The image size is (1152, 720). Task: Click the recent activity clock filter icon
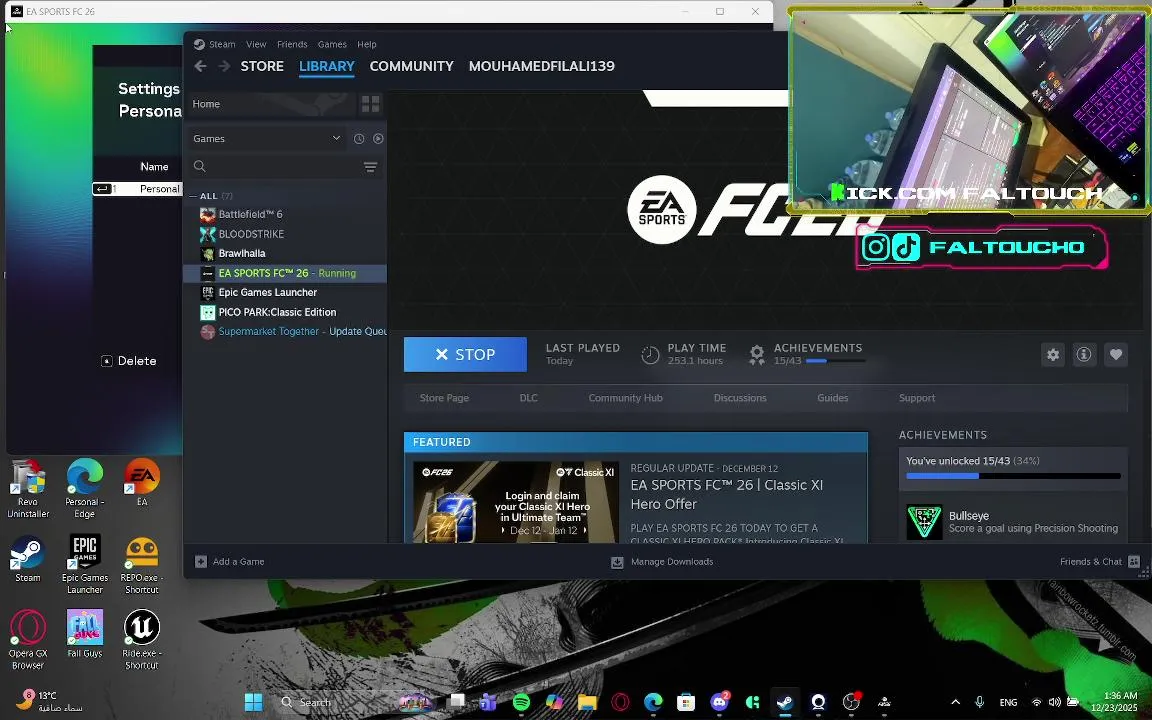[359, 139]
